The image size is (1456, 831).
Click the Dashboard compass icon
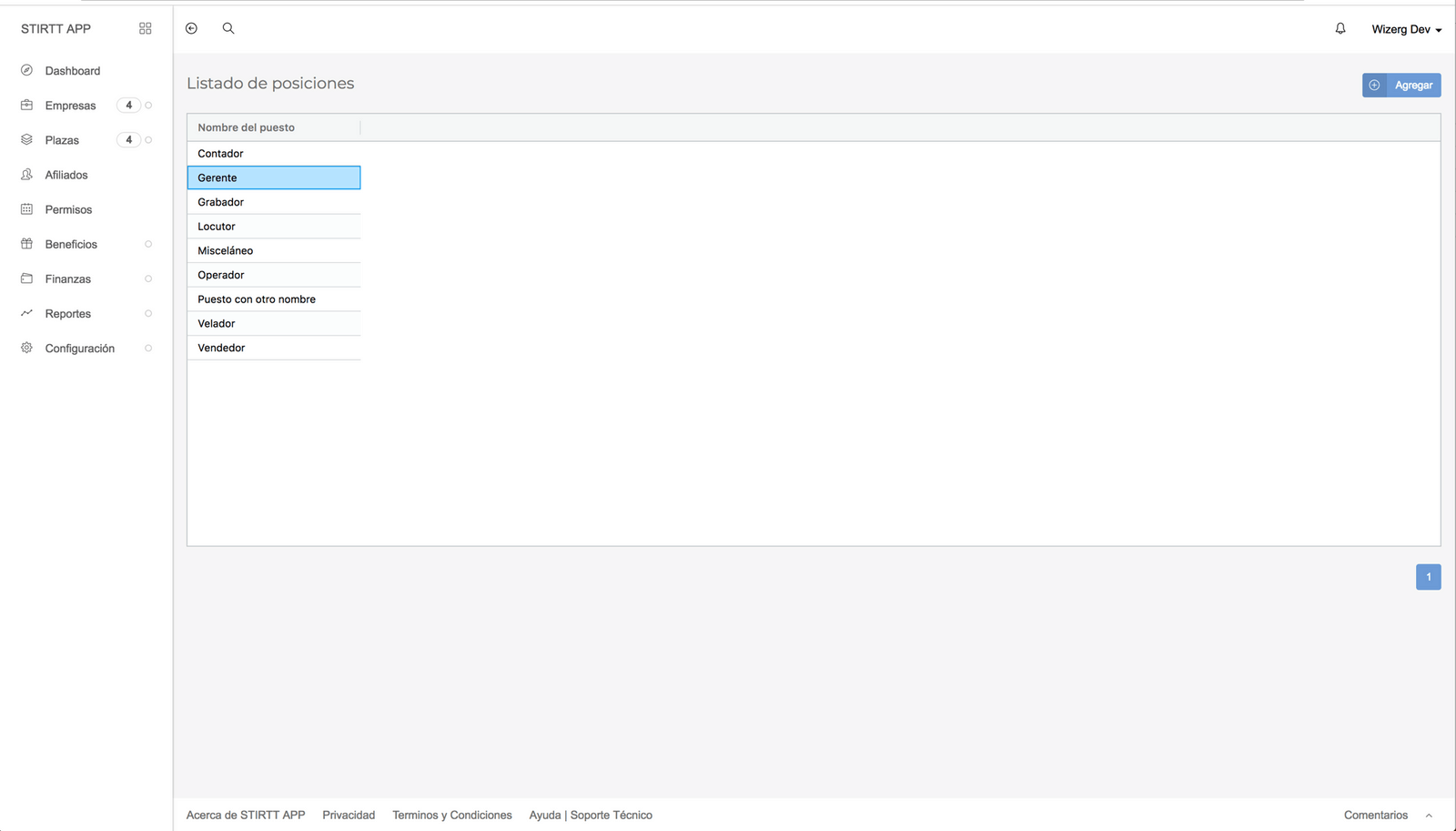[26, 70]
